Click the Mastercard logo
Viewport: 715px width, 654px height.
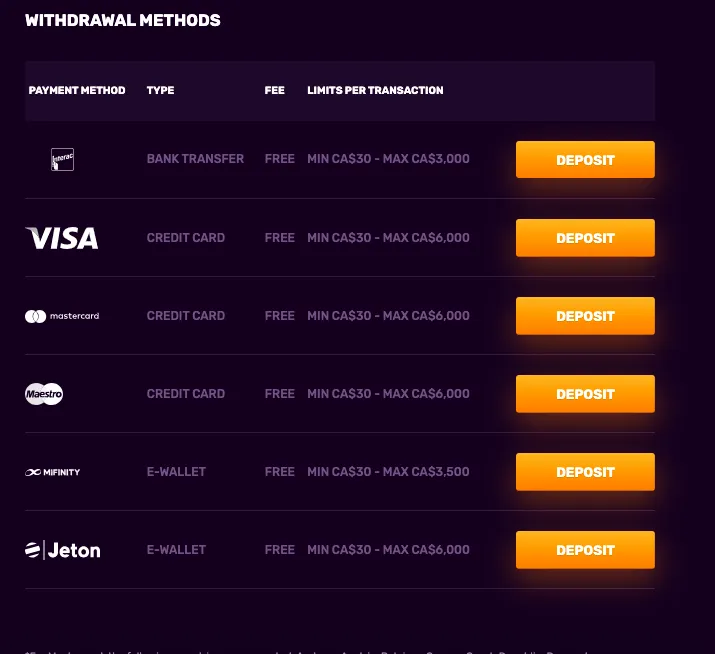pos(62,316)
